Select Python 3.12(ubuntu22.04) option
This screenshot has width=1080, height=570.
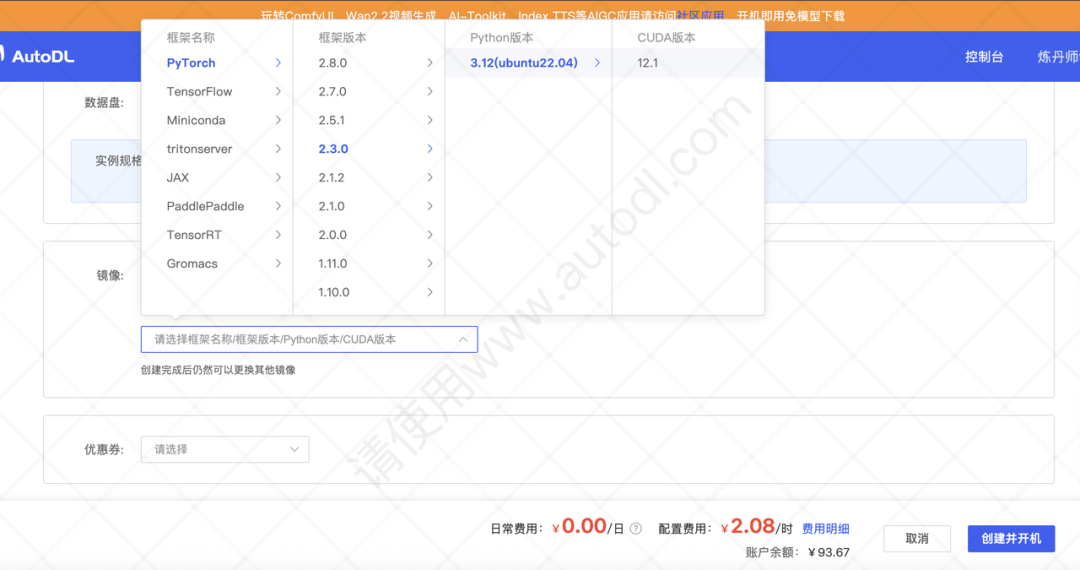[523, 63]
